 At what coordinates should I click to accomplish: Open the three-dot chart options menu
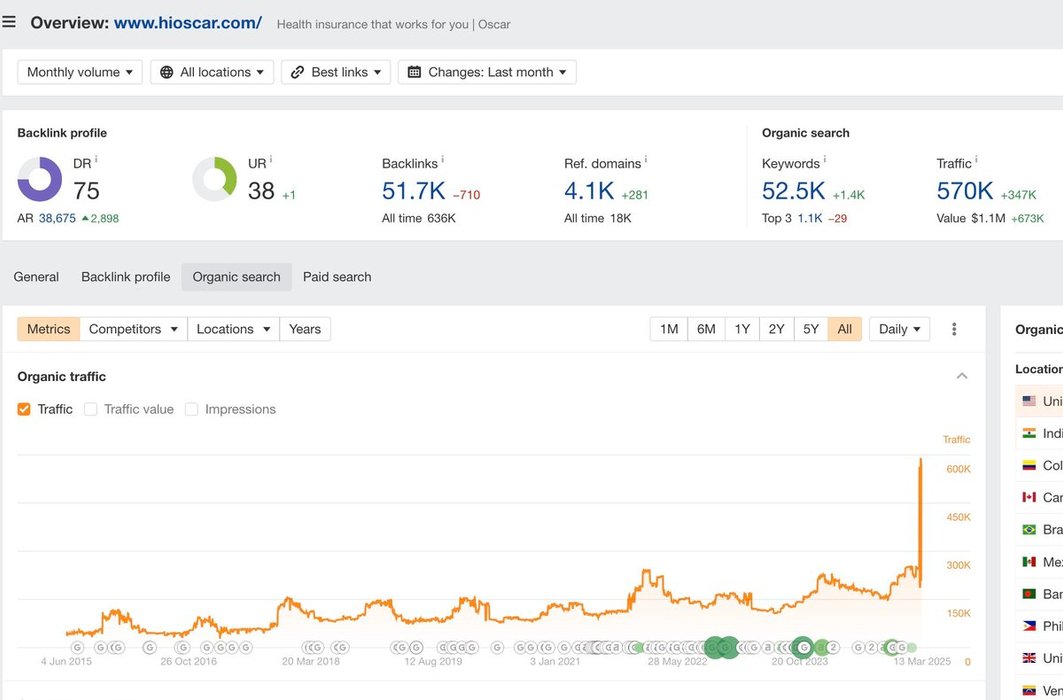[x=954, y=329]
